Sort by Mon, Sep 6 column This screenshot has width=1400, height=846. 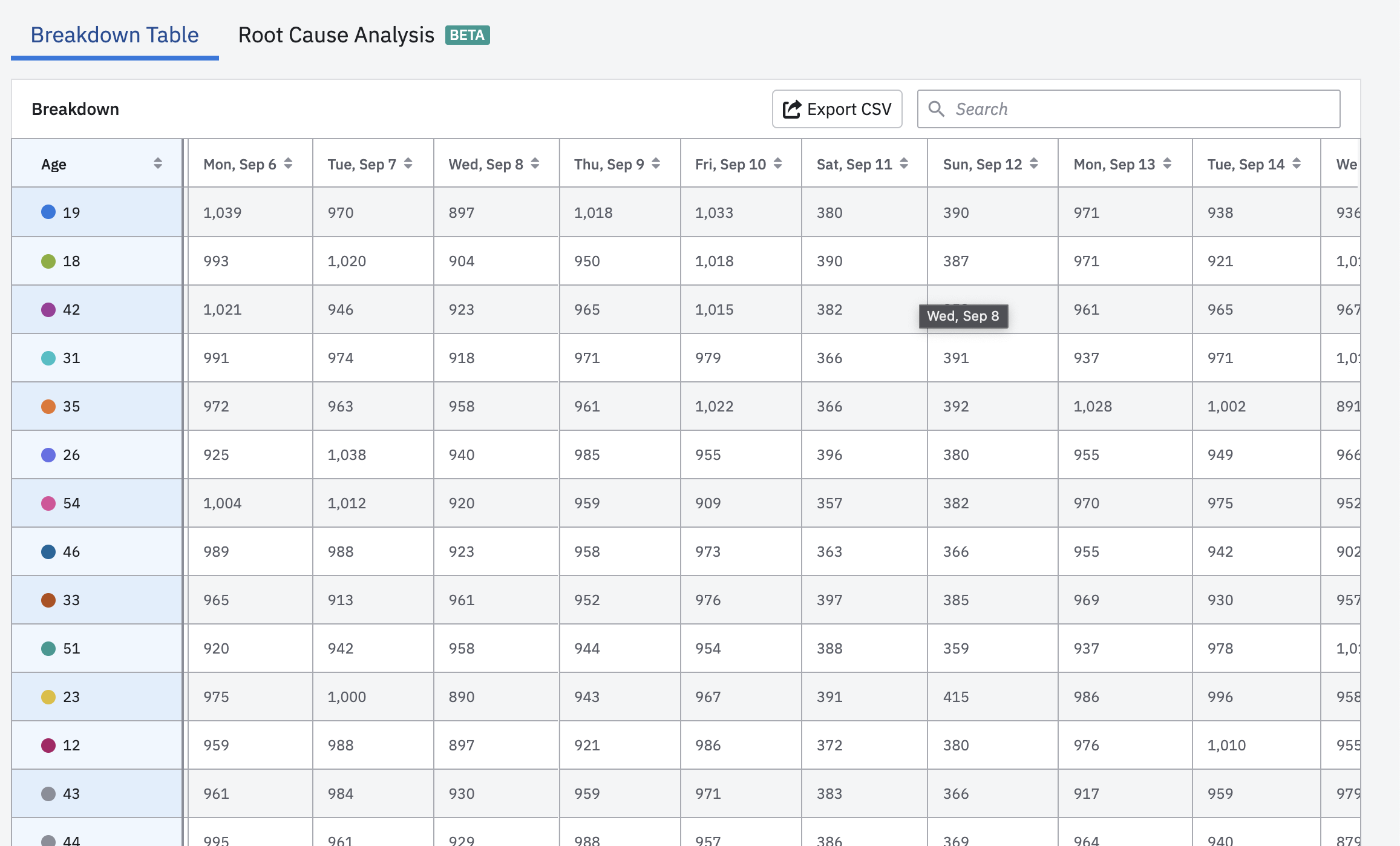288,163
